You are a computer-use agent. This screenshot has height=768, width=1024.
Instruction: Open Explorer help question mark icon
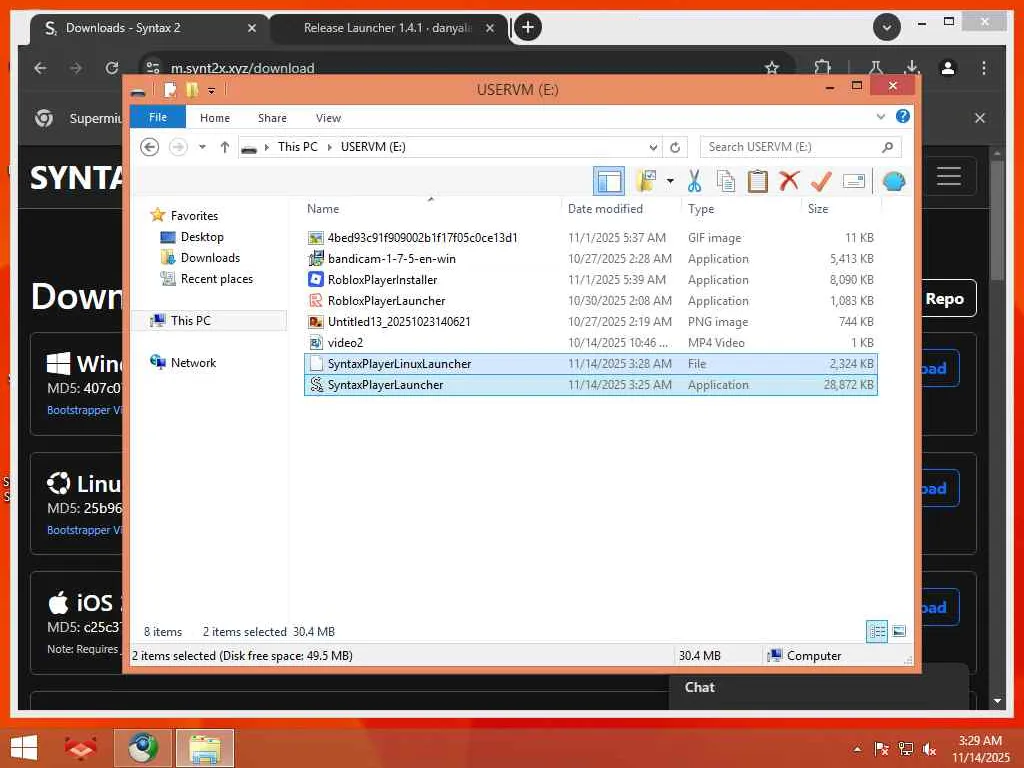(903, 116)
